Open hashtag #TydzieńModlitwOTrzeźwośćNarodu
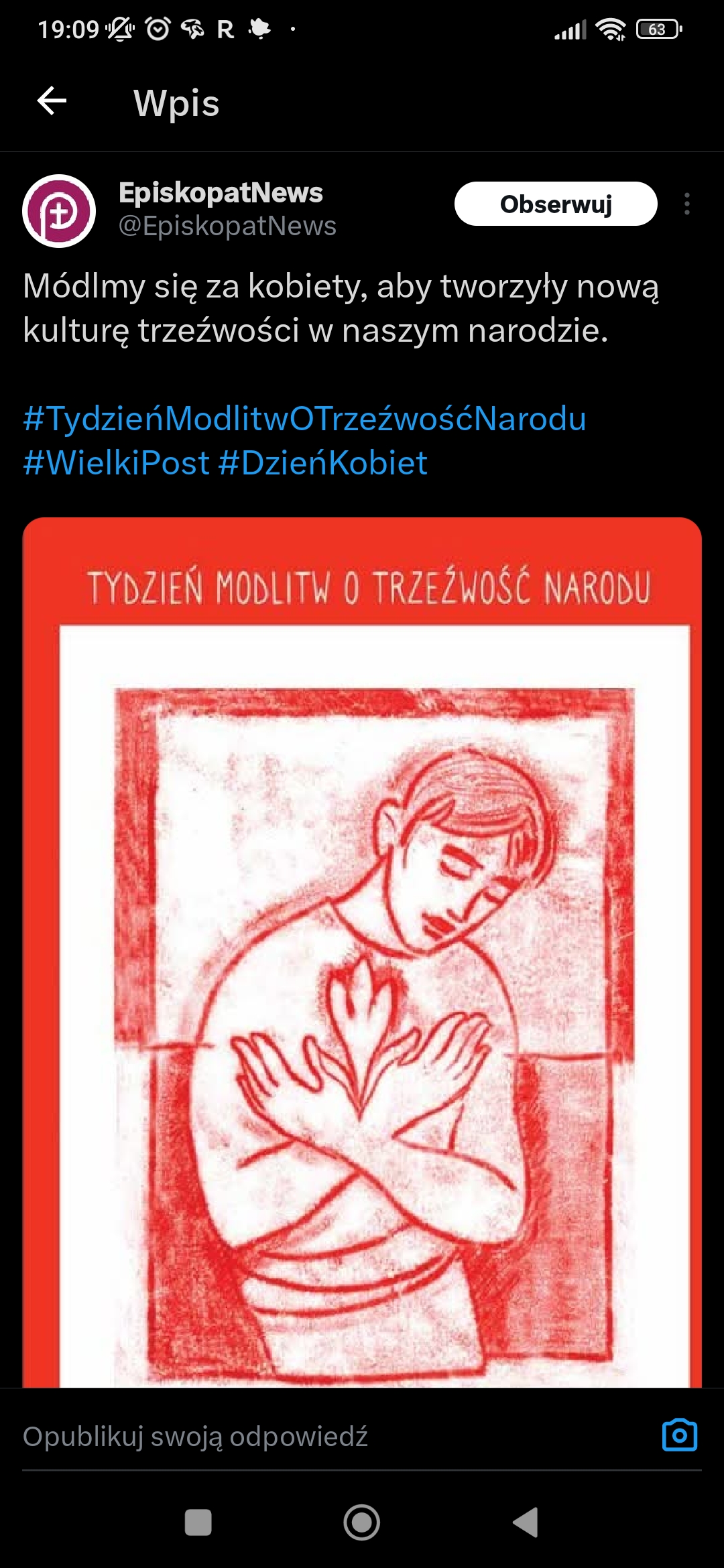 (305, 419)
